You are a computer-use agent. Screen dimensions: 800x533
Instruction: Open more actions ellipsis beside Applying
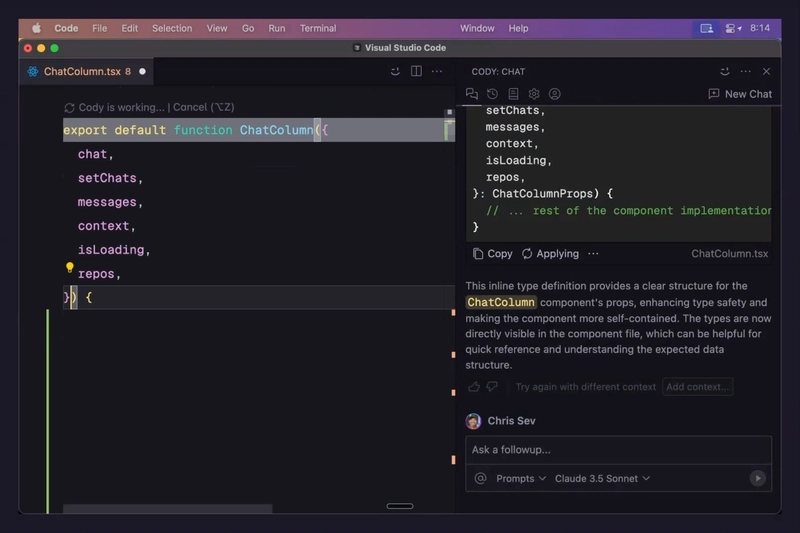click(593, 254)
